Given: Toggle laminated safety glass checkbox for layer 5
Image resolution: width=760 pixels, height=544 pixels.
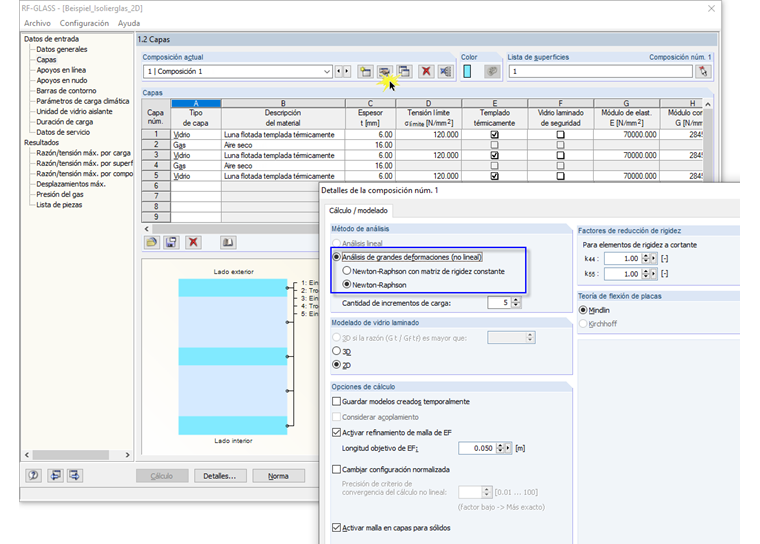Looking at the screenshot, I should (x=560, y=176).
